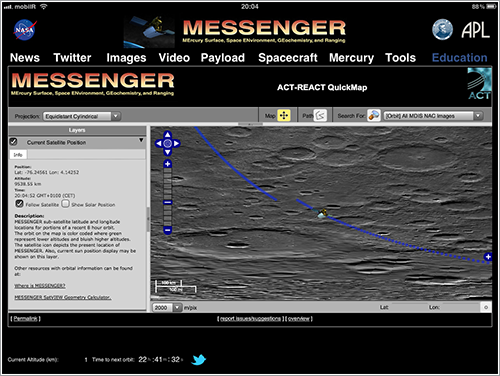Click the Layers panel header
Image resolution: width=500 pixels, height=376 pixels.
coord(77,130)
